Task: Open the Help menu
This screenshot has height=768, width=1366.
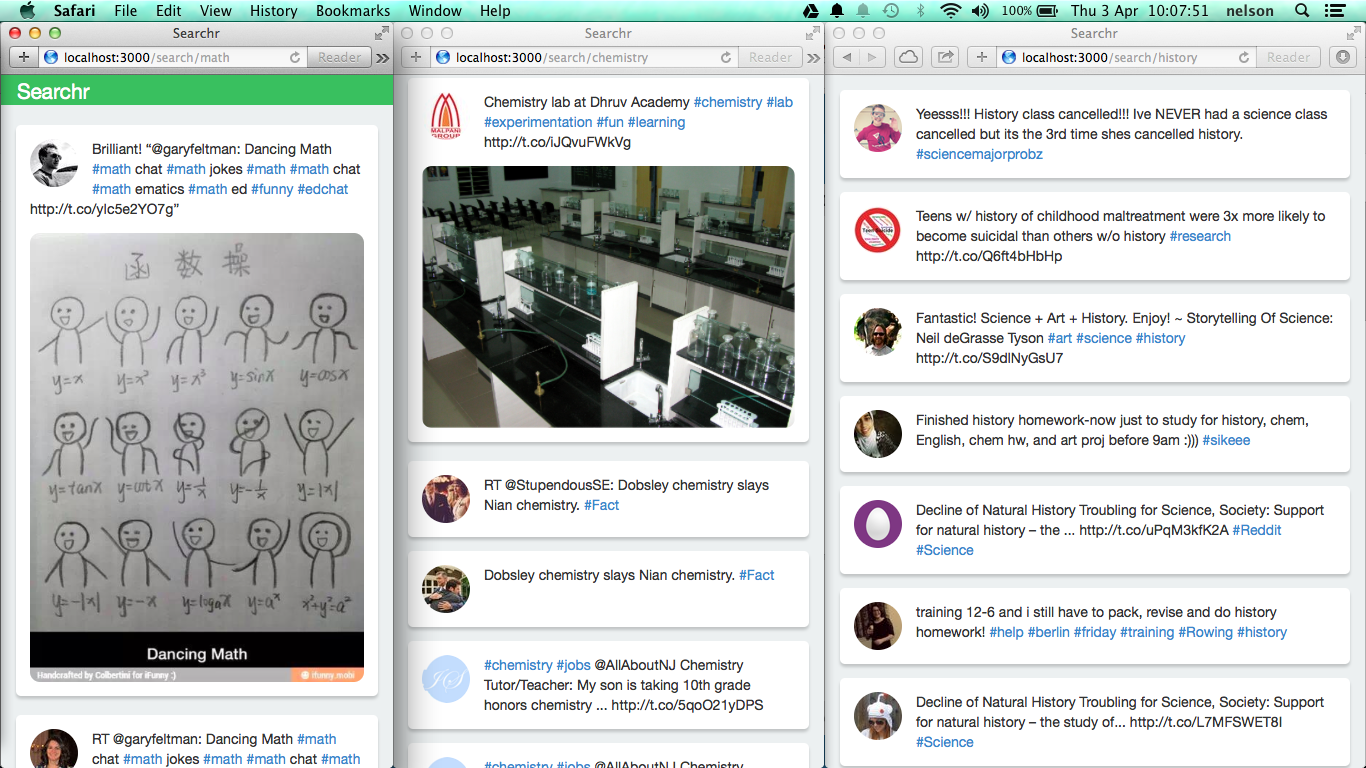Action: pos(495,11)
